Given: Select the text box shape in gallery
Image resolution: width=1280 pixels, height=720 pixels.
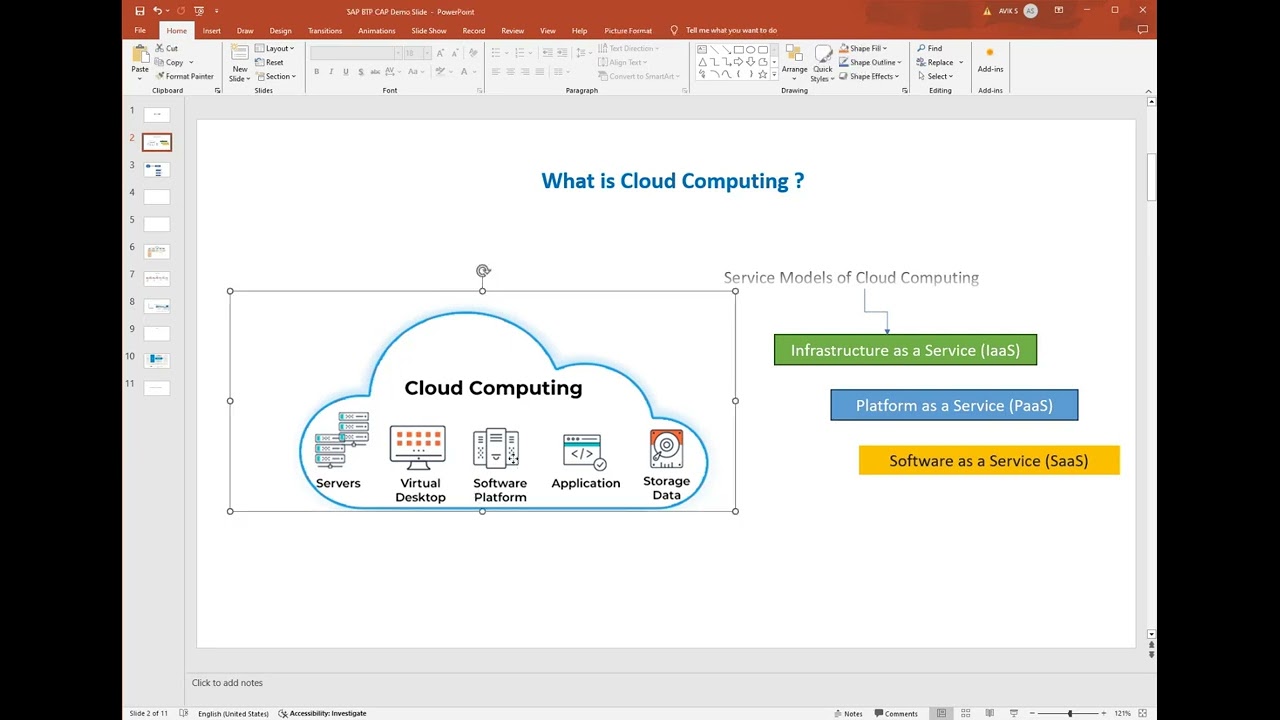Looking at the screenshot, I should coord(702,49).
